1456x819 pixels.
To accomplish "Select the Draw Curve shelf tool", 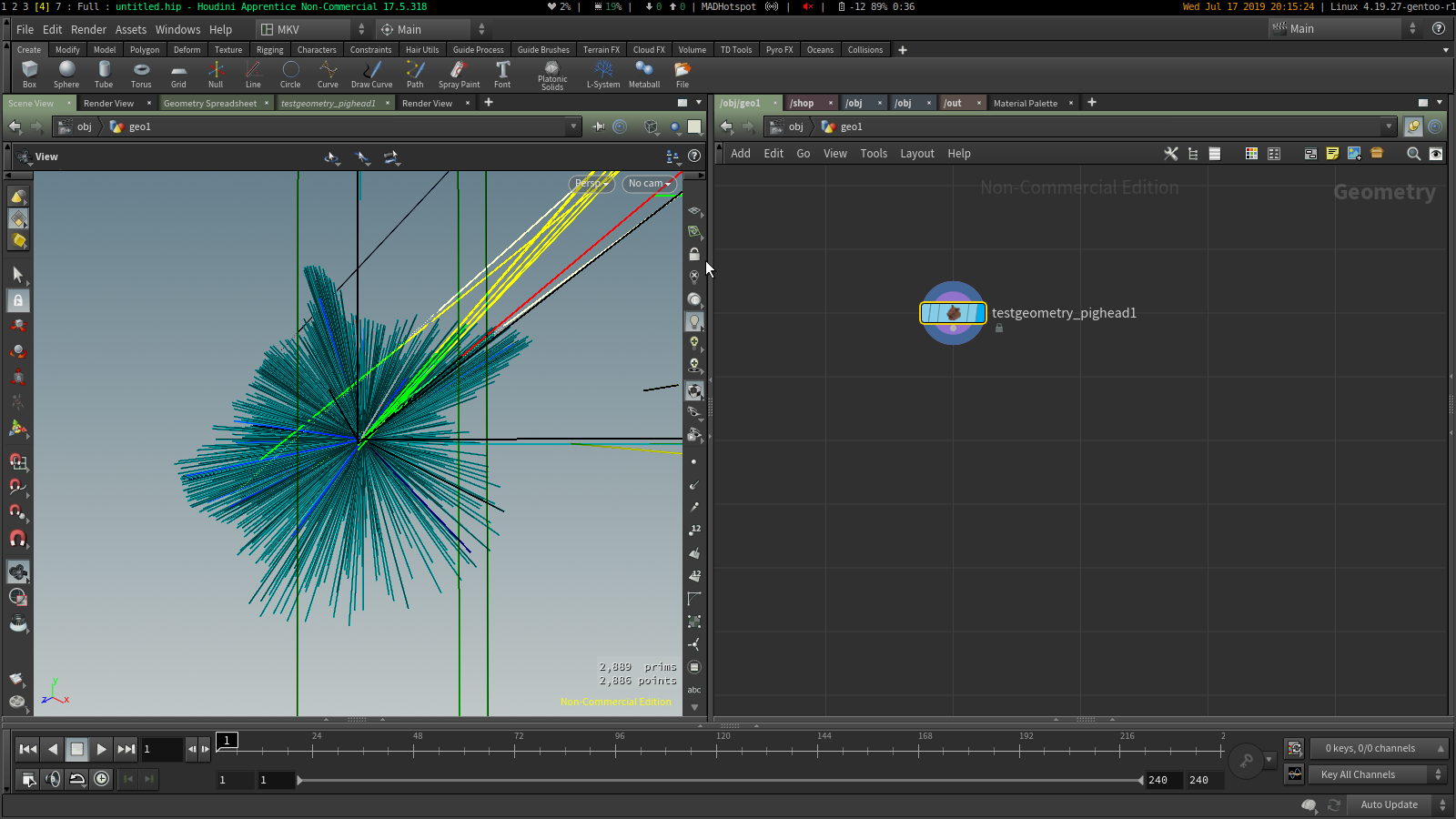I will (x=371, y=75).
